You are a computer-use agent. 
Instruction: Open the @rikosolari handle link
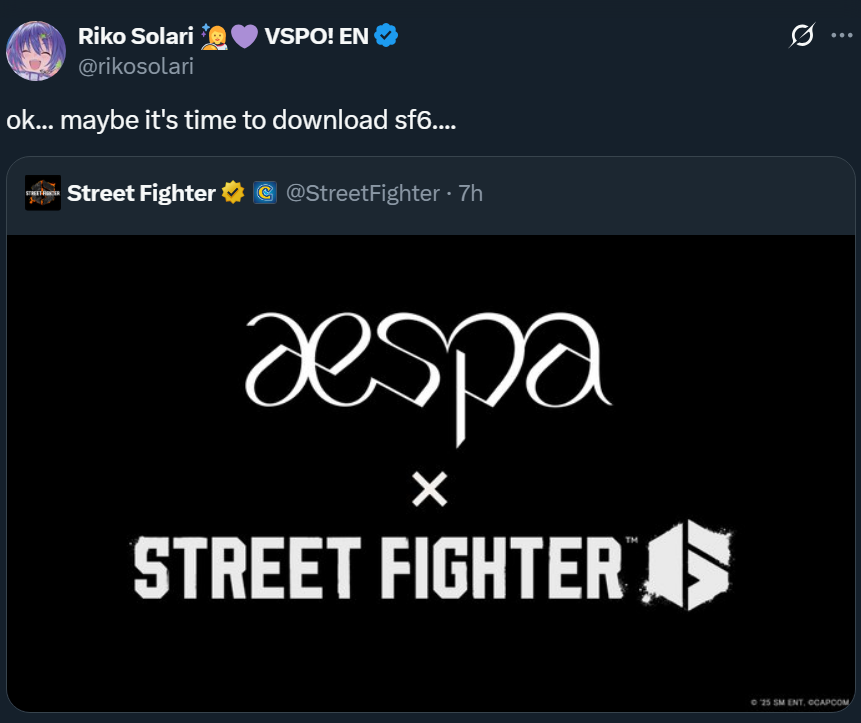coord(135,66)
